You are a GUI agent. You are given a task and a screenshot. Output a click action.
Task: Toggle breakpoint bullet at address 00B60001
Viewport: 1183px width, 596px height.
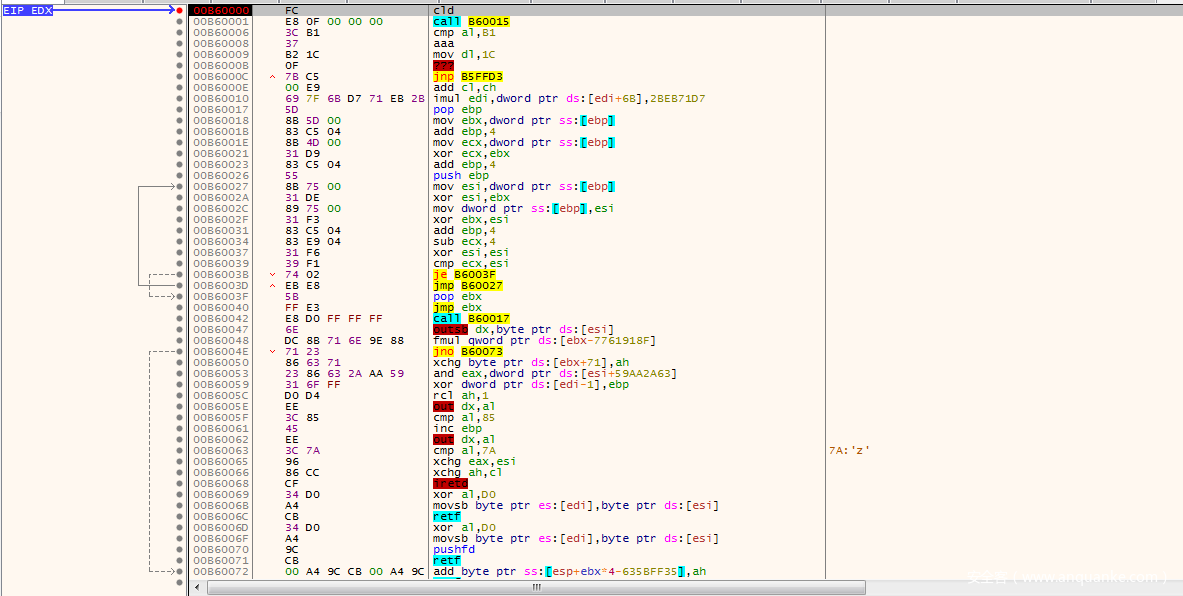coord(180,21)
